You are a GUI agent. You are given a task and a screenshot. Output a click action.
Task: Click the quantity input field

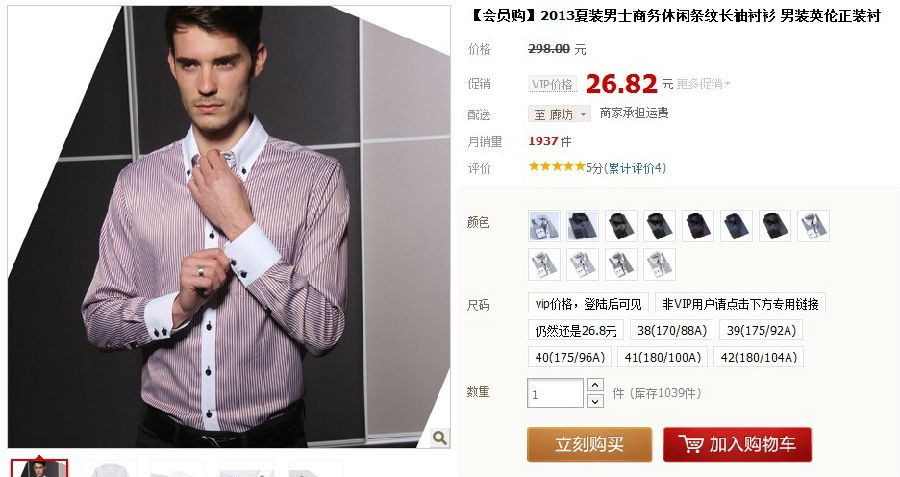[555, 394]
